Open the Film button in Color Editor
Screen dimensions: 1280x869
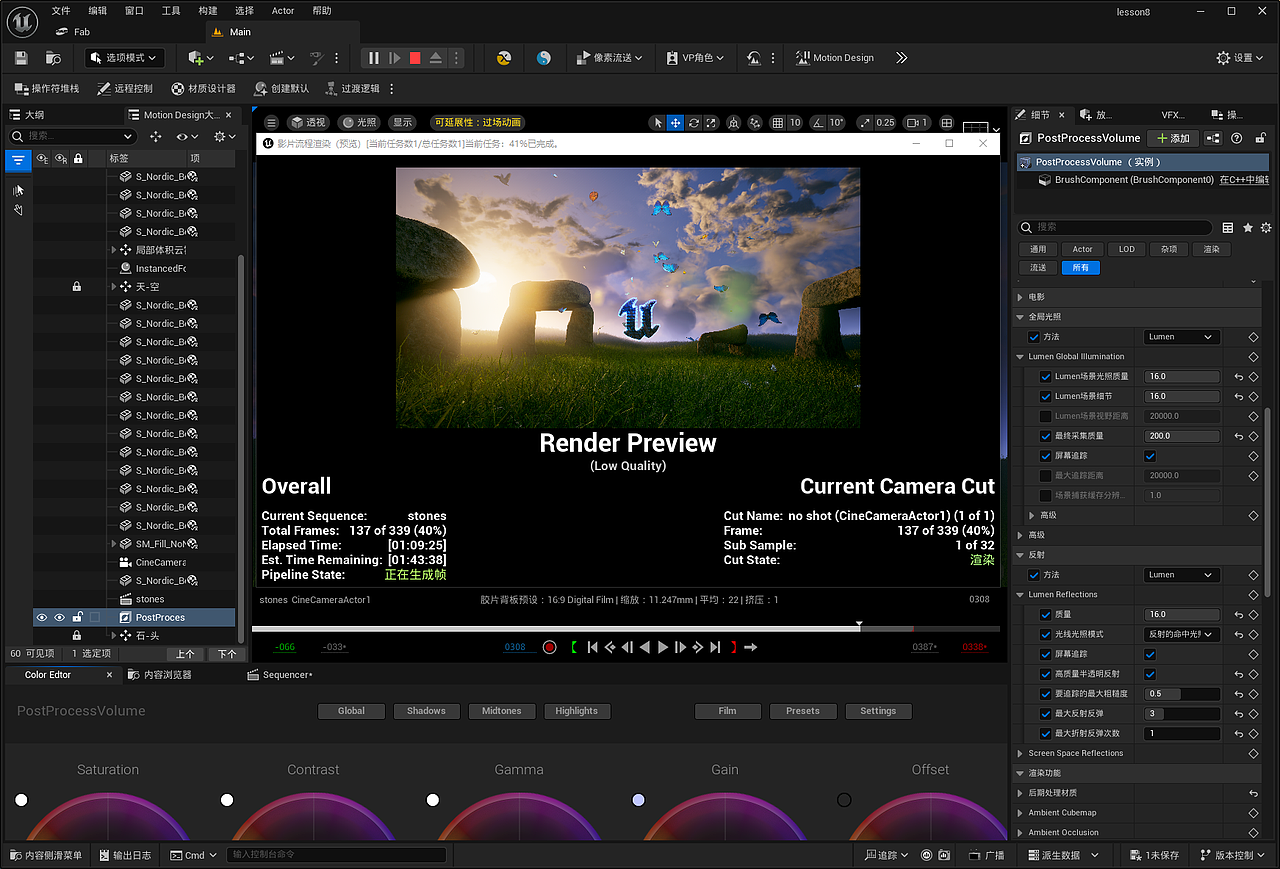click(727, 711)
